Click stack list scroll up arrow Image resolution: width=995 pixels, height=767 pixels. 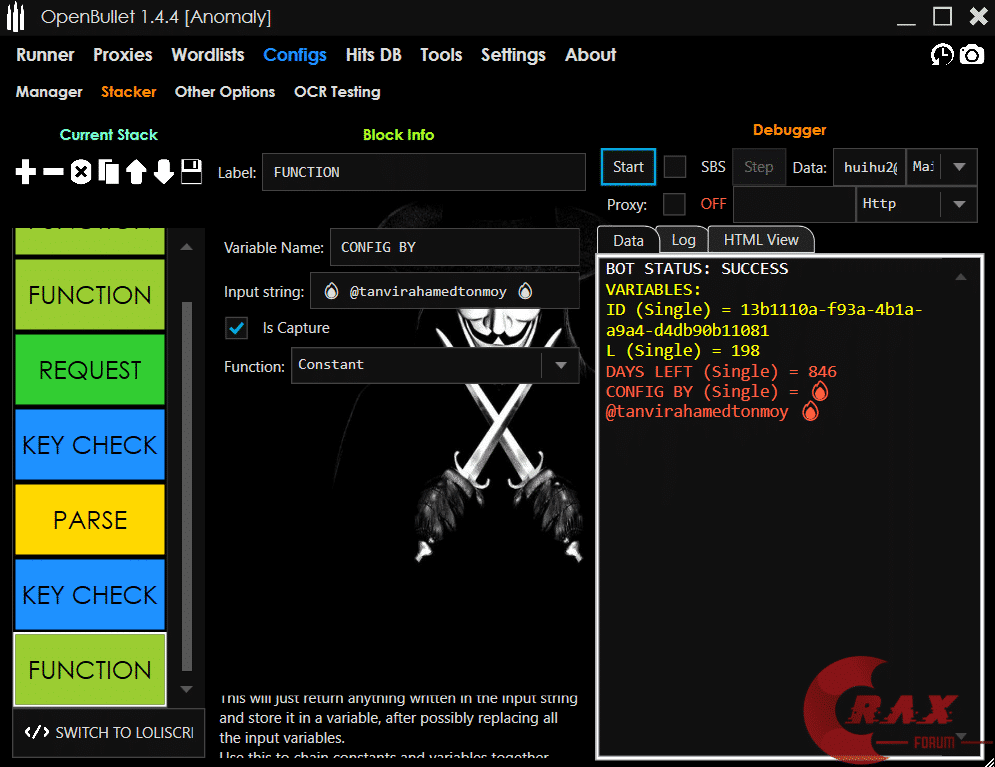[x=187, y=247]
